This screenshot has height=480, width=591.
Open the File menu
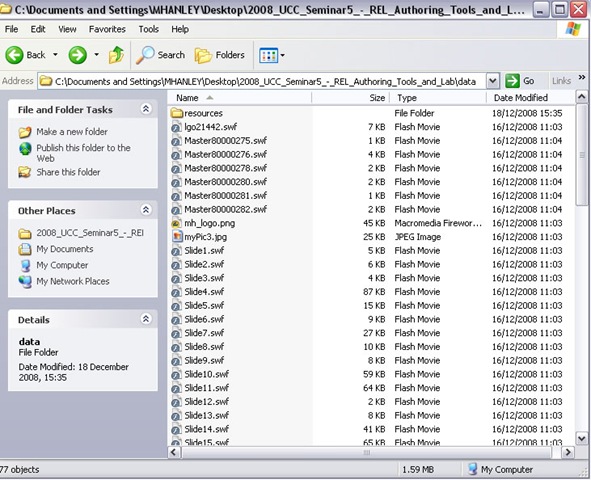point(11,29)
